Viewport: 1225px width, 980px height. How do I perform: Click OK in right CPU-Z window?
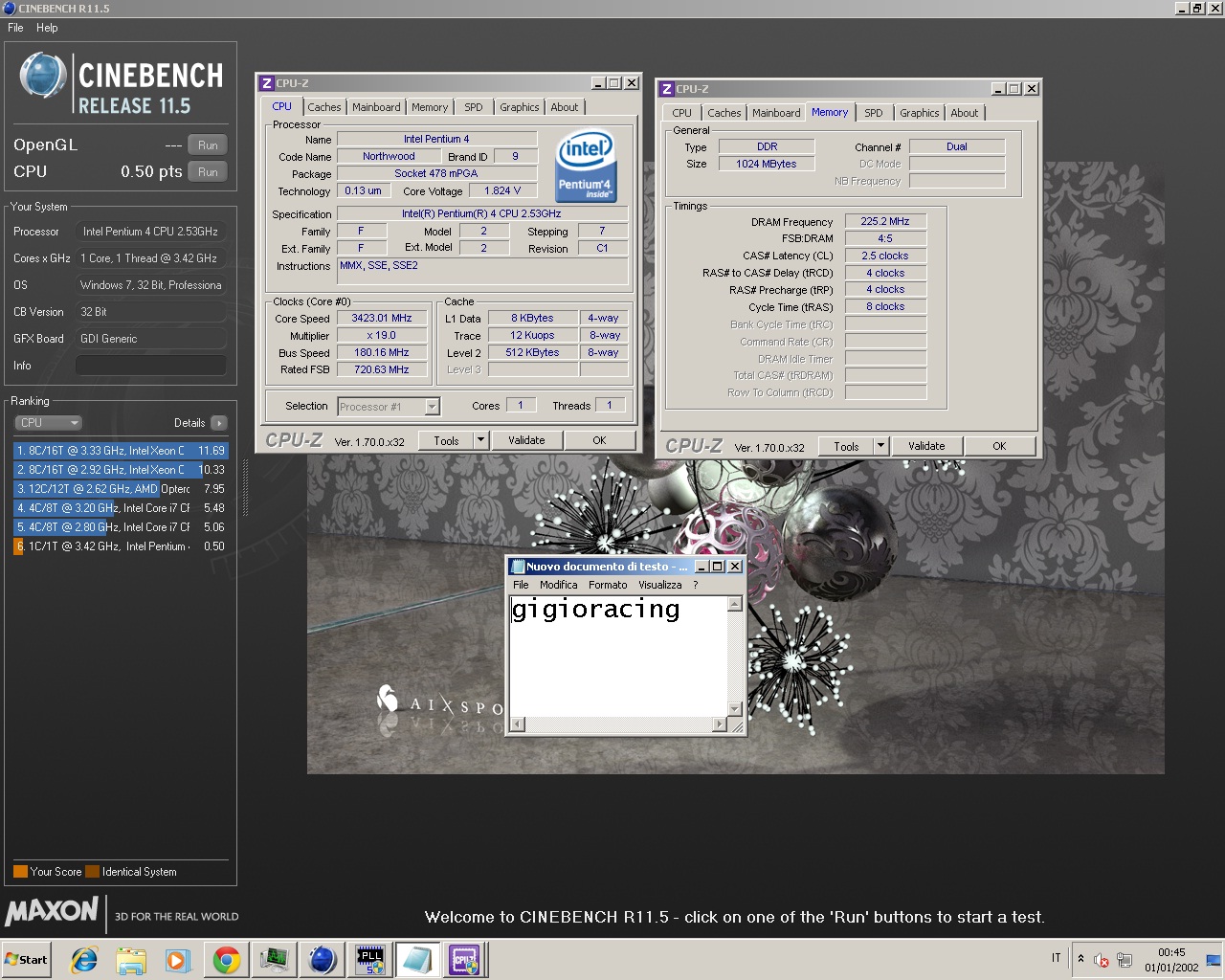tap(999, 447)
